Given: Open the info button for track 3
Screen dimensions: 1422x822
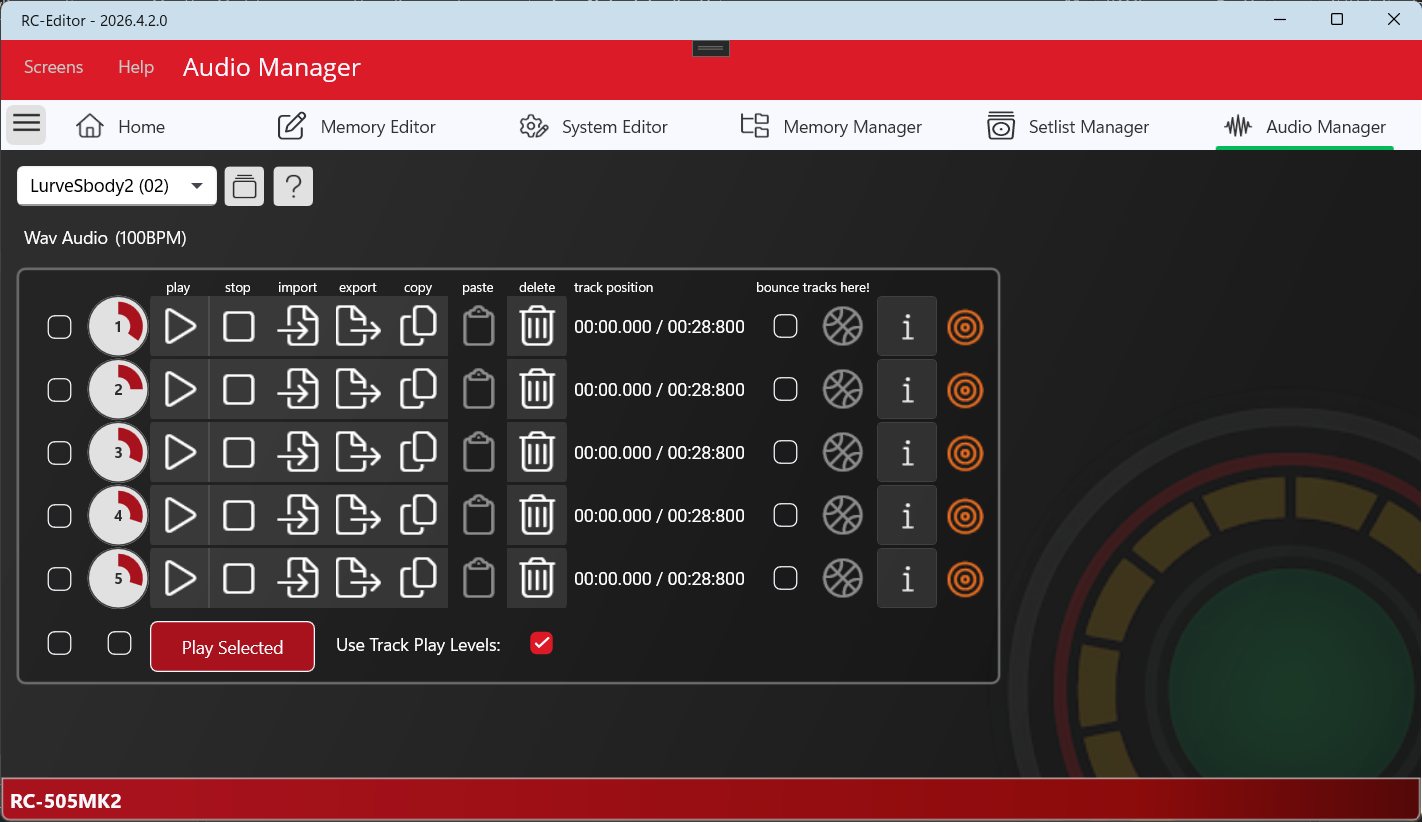Looking at the screenshot, I should coord(907,452).
